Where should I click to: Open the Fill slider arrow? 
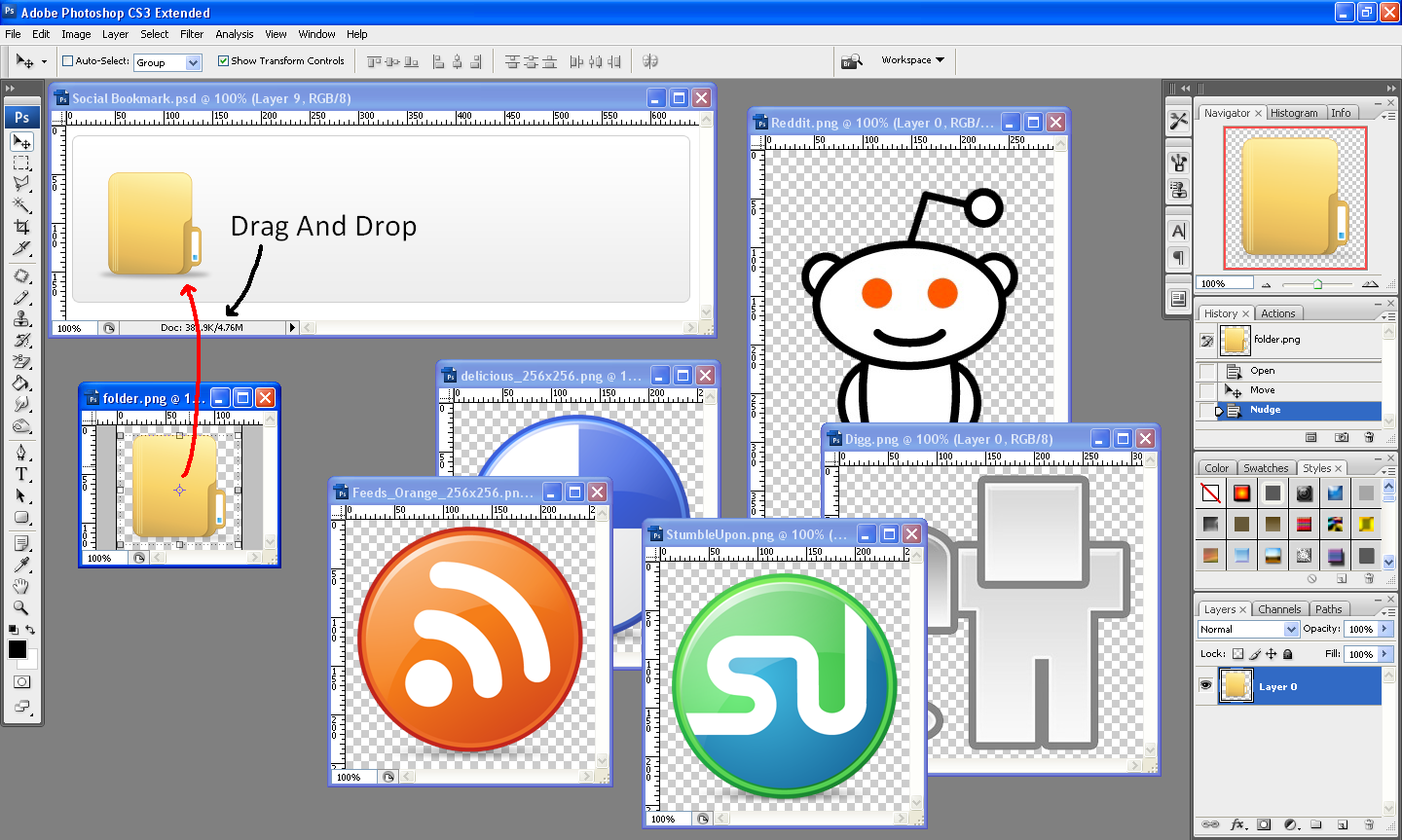(x=1385, y=654)
